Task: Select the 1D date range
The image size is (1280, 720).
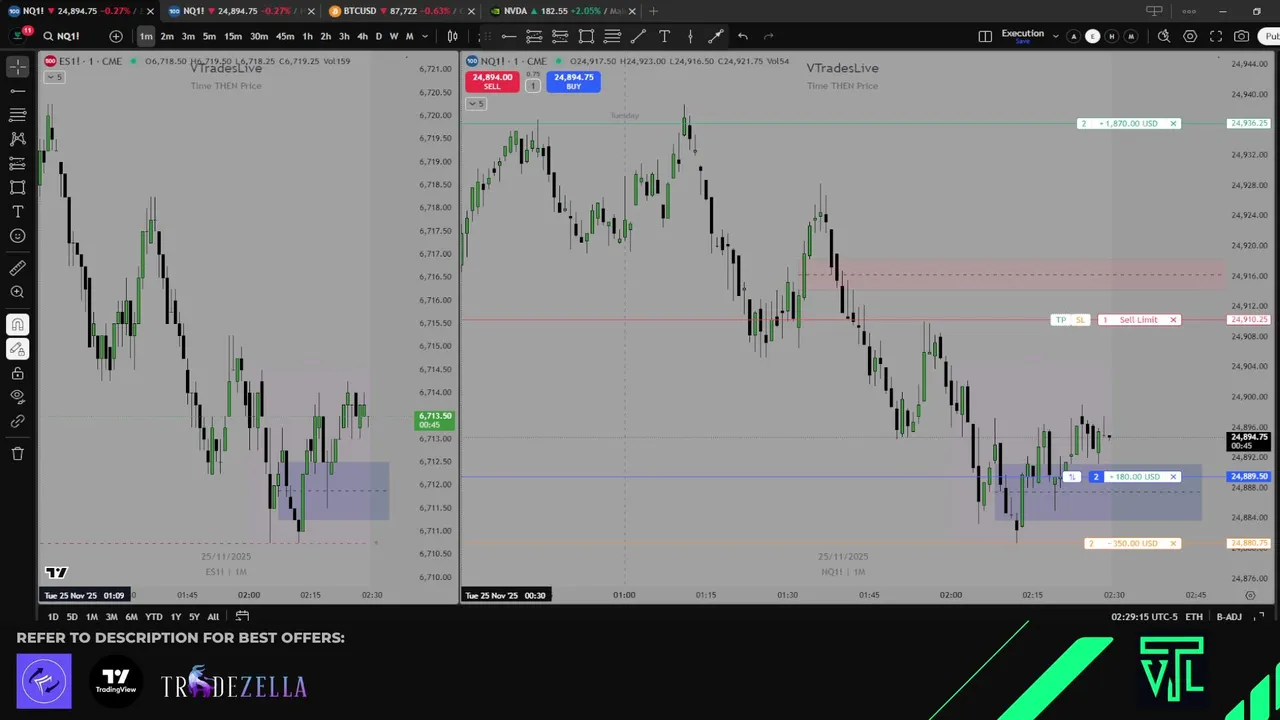Action: click(52, 617)
